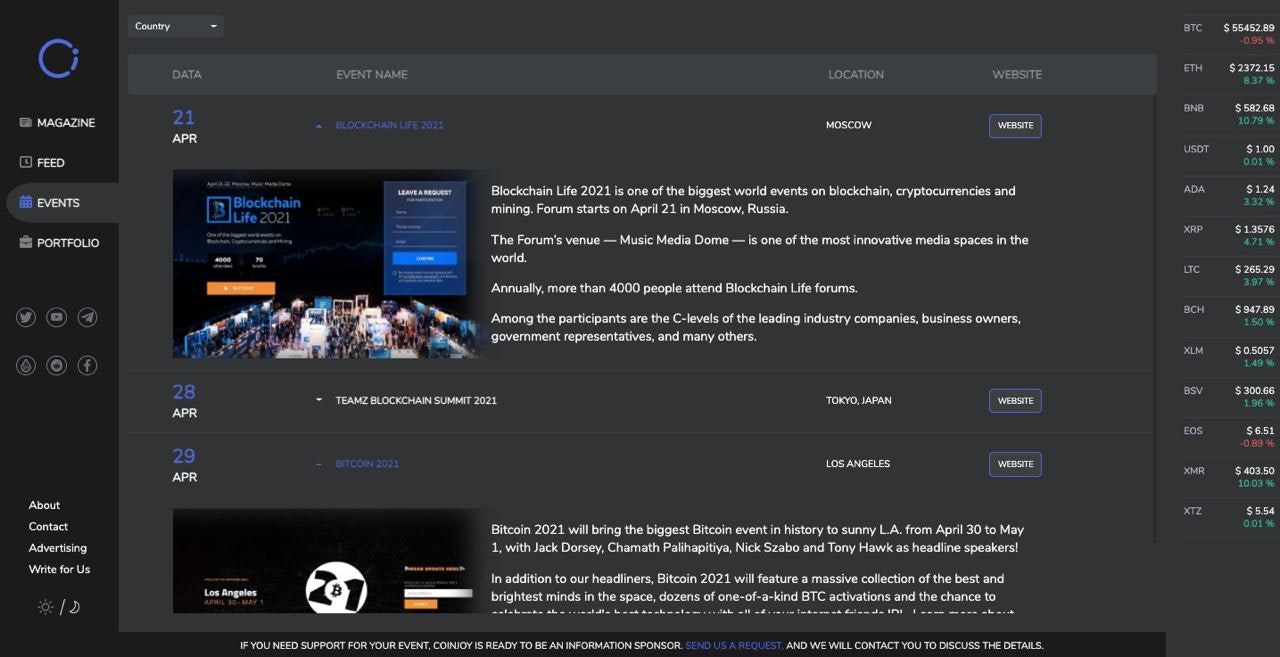
Task: Expand the Teamz Blockchain Summit 2021 row
Action: point(319,400)
